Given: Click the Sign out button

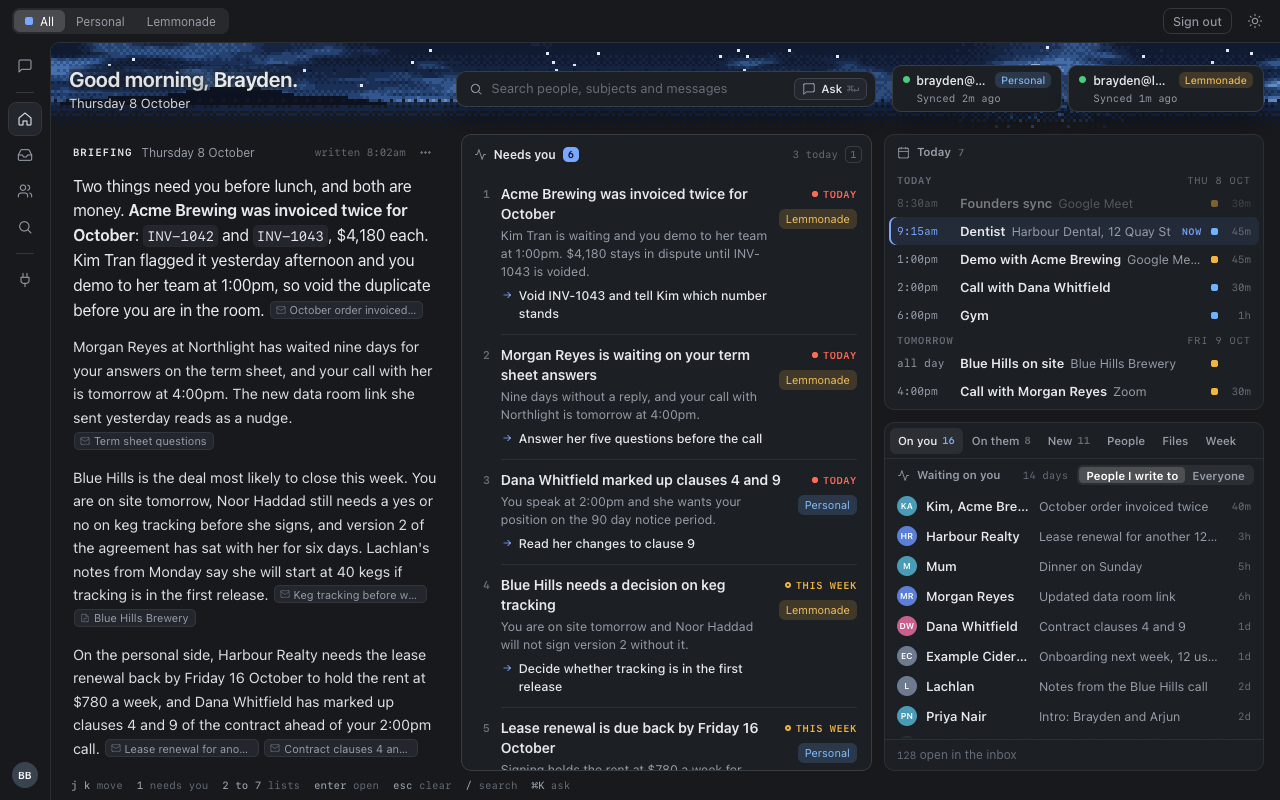Looking at the screenshot, I should coord(1197,21).
